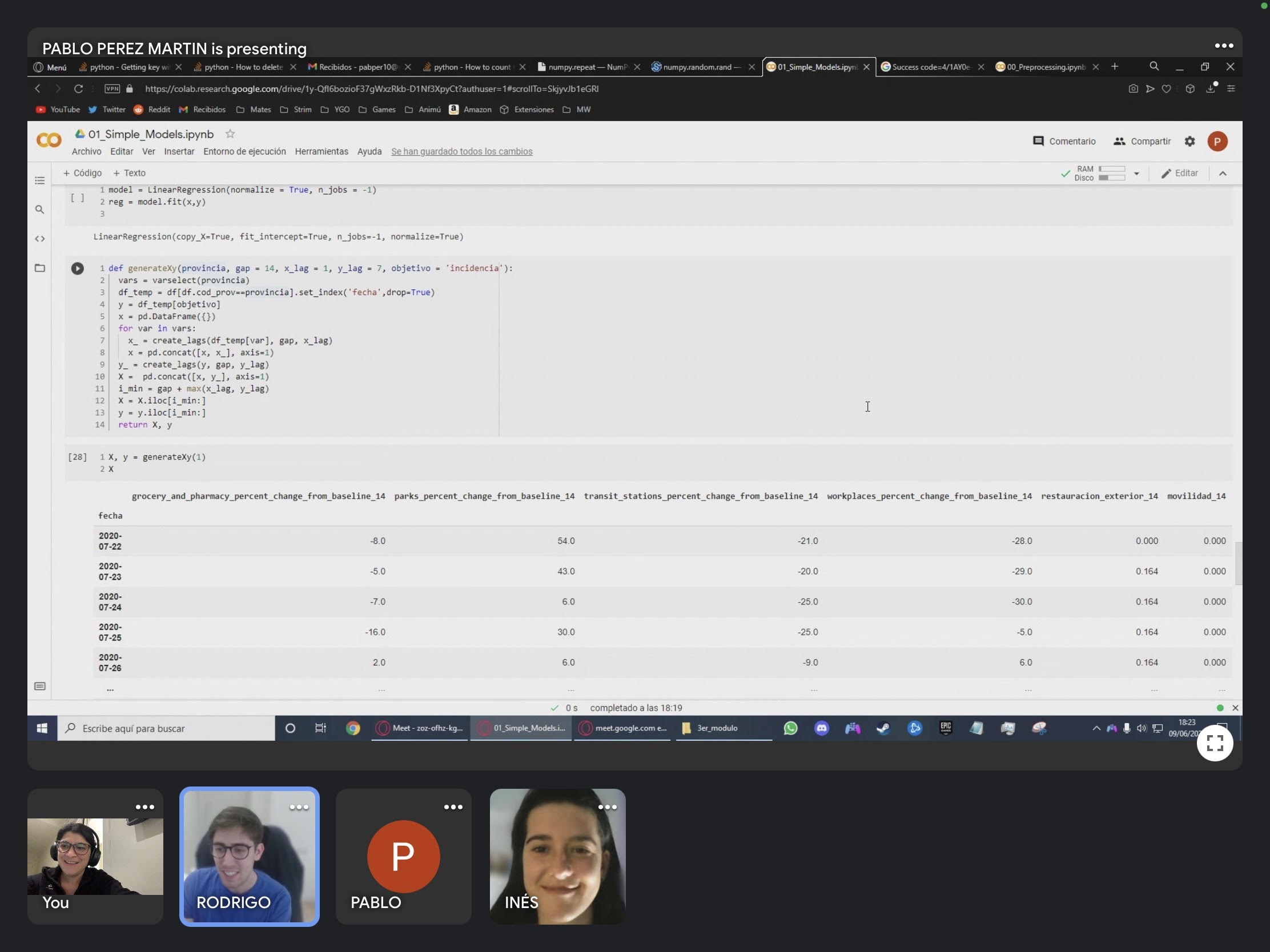Open the Colab logo home link
This screenshot has width=1270, height=952.
click(49, 140)
